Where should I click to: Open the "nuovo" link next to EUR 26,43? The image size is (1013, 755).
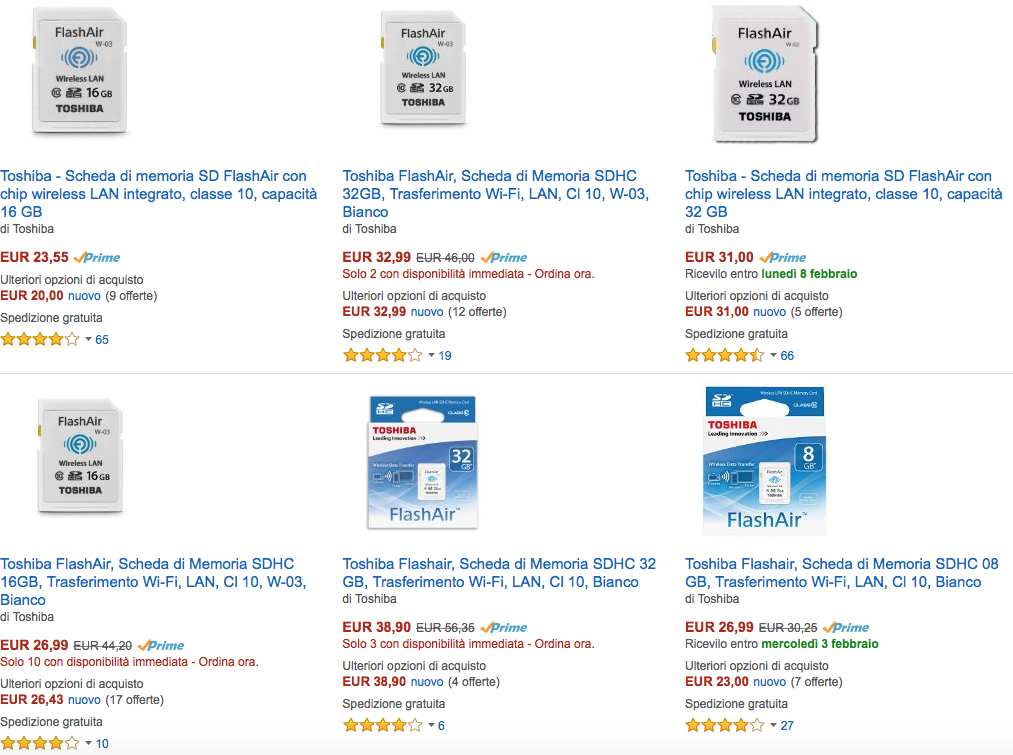[x=84, y=700]
